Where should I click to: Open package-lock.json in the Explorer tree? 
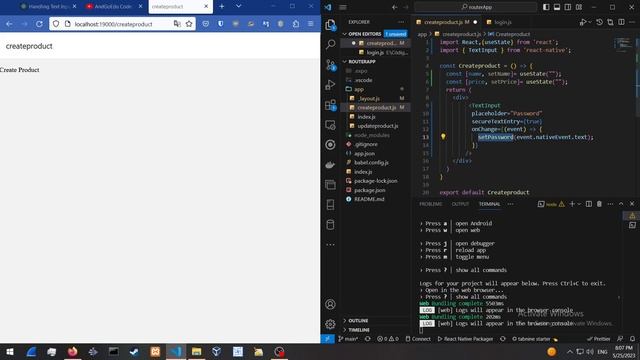(x=375, y=181)
